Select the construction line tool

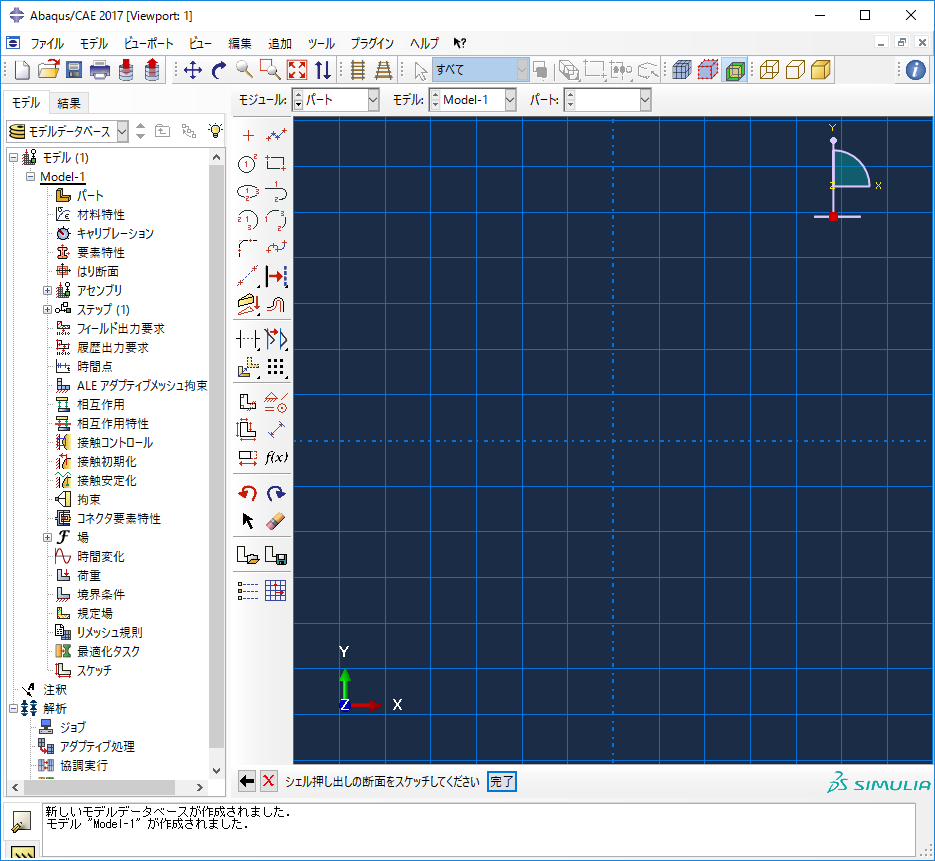tap(248, 276)
